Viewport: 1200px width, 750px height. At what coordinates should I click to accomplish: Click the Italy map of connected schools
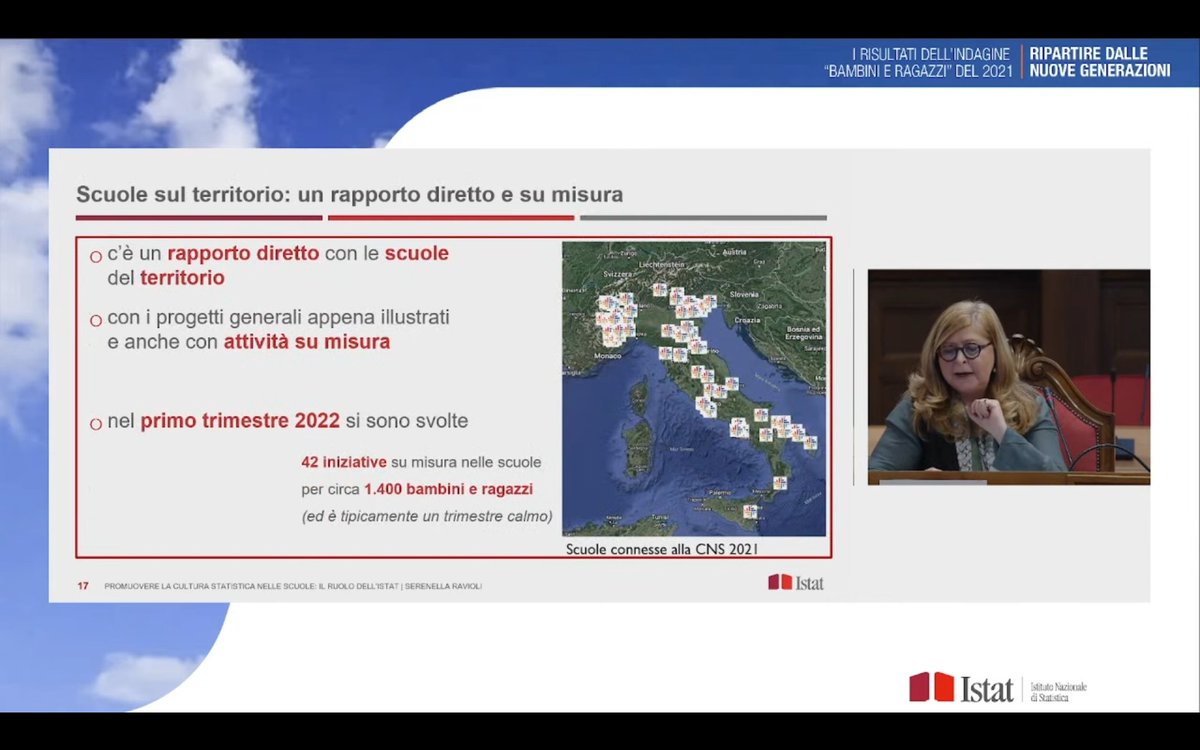tap(694, 389)
